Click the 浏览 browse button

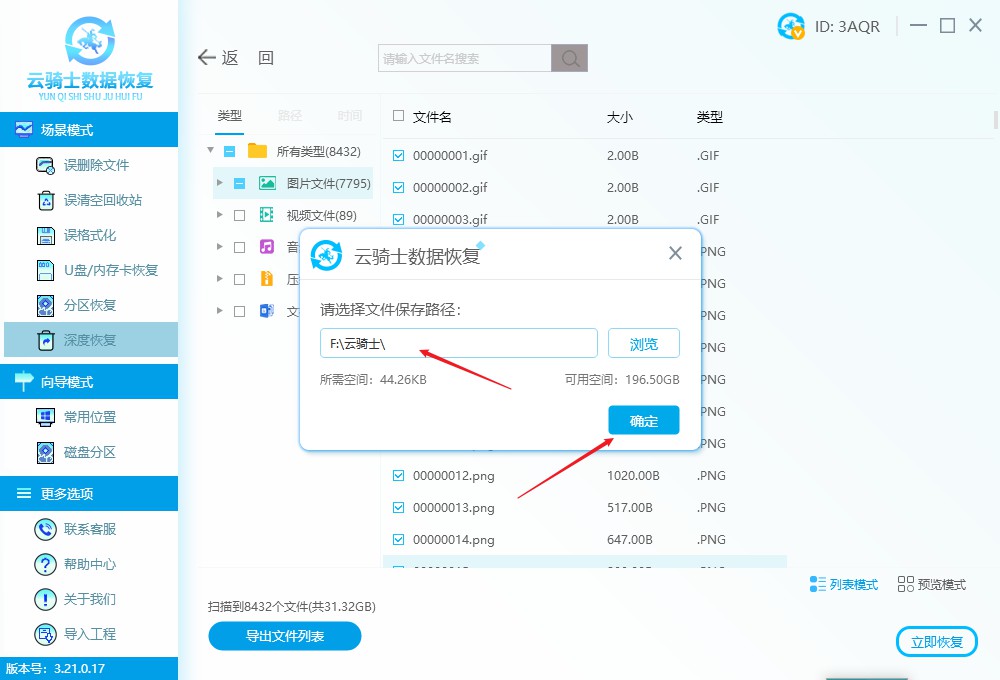pos(643,344)
